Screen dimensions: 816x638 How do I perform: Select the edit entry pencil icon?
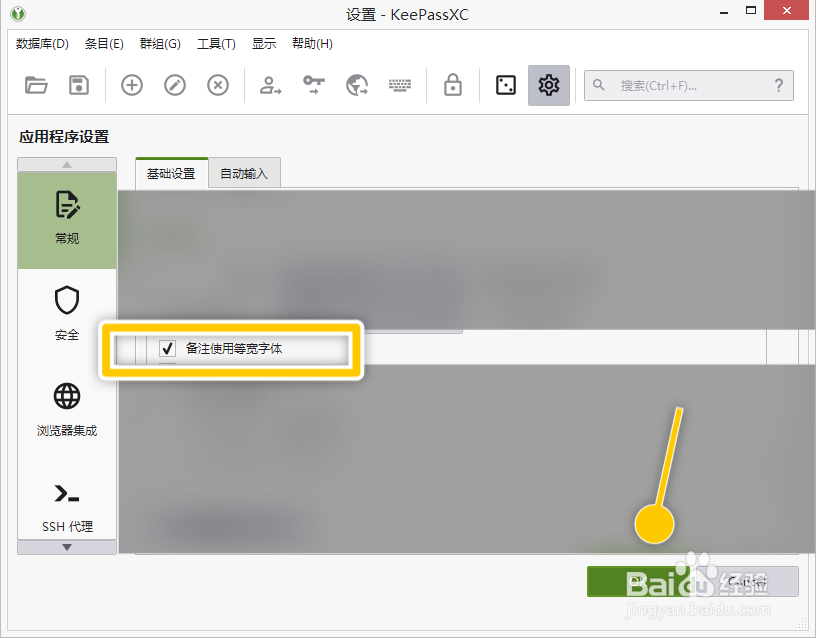[174, 85]
